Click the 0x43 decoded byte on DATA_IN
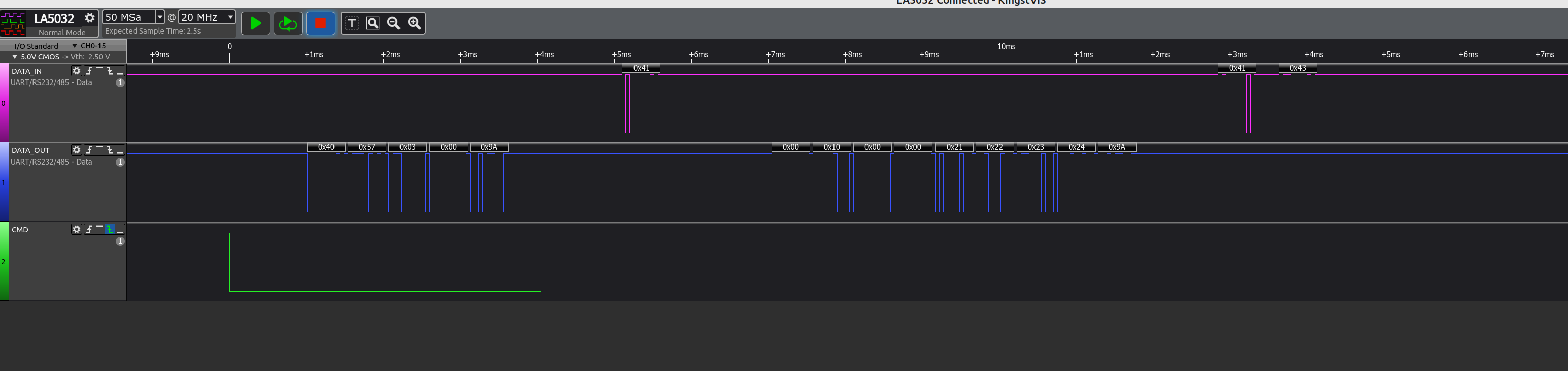Viewport: 1568px width, 371px height. [1297, 68]
